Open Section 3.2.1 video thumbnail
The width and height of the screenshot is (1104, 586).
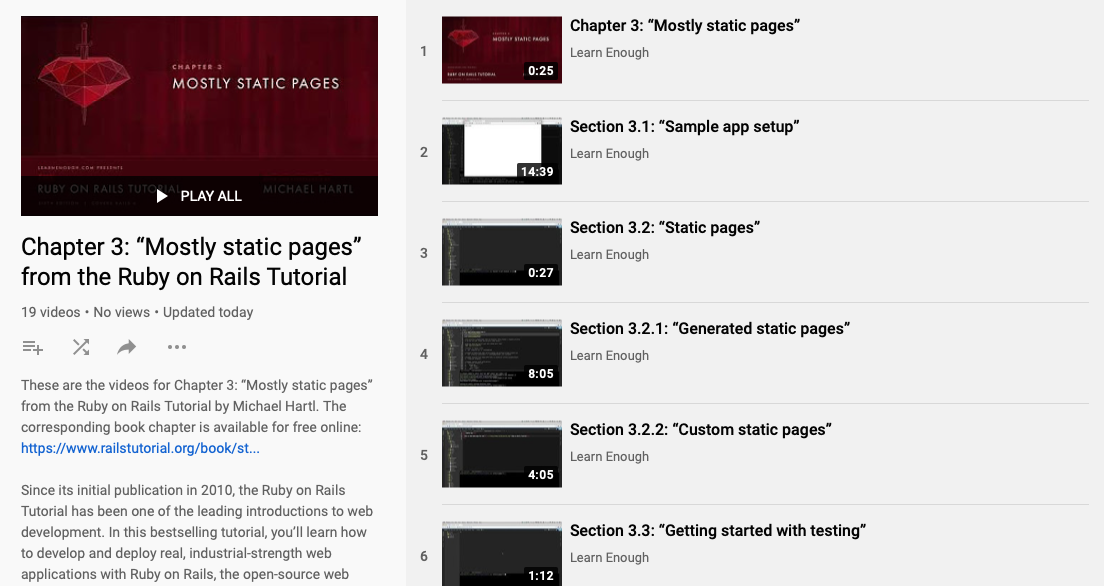click(x=501, y=353)
